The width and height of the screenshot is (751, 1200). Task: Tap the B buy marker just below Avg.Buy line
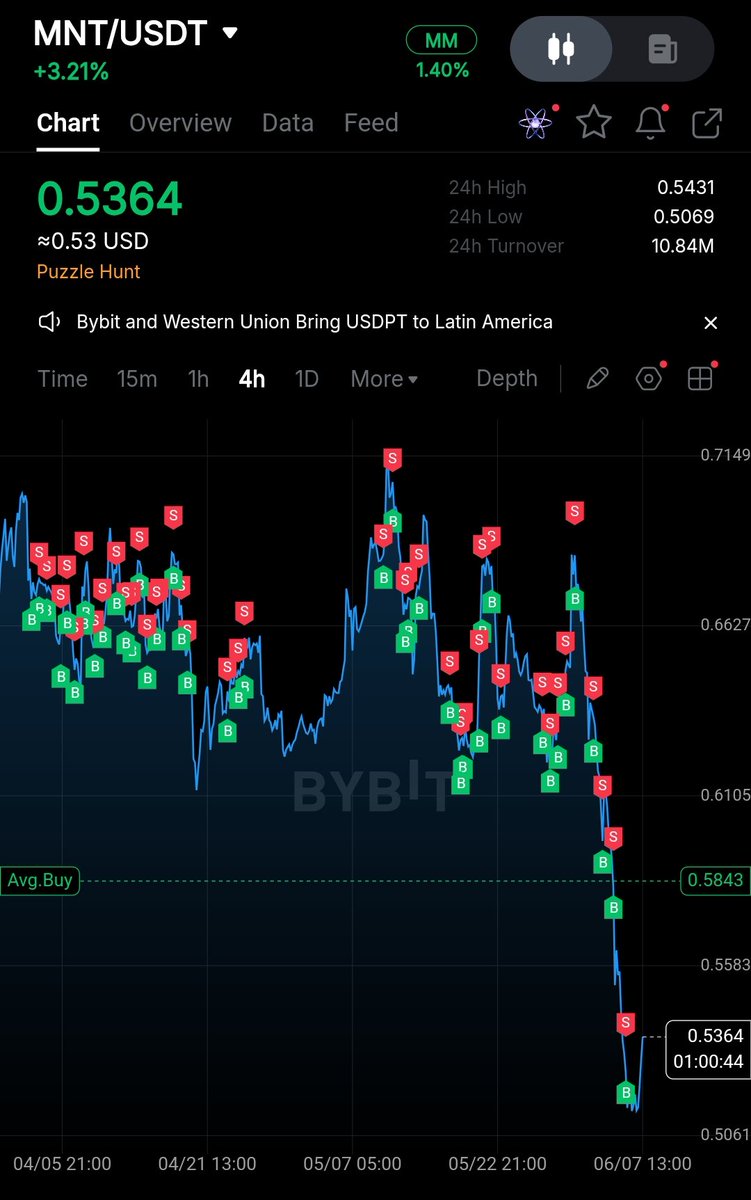(x=614, y=908)
